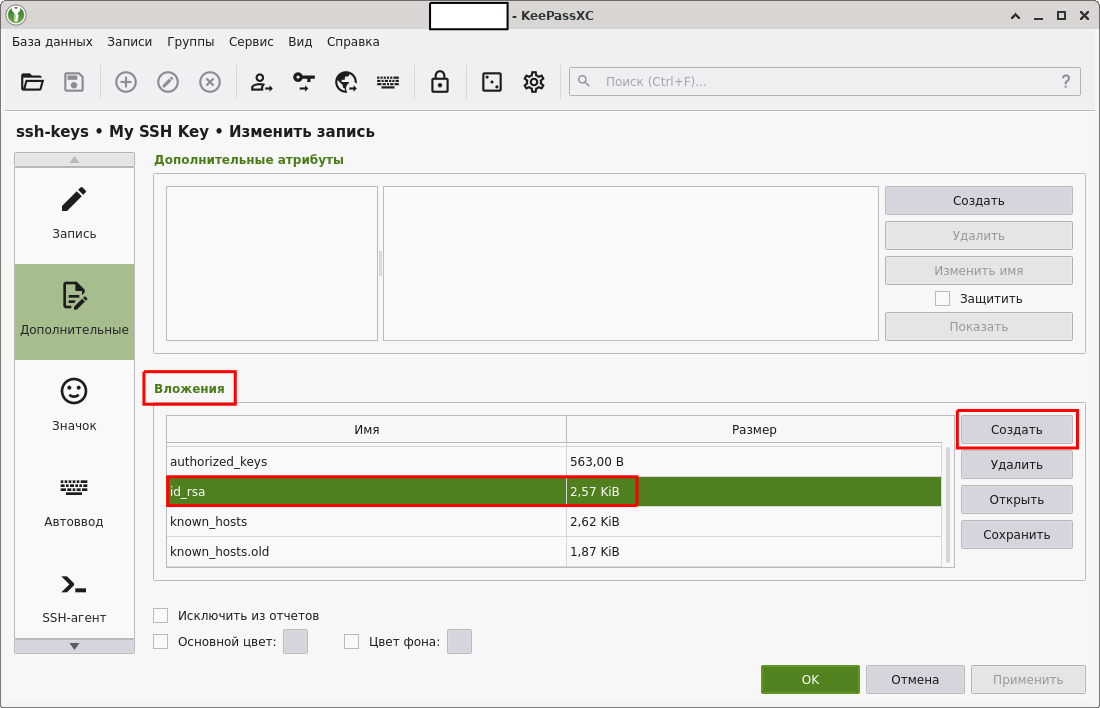Open settings via the gear icon

pyautogui.click(x=534, y=82)
